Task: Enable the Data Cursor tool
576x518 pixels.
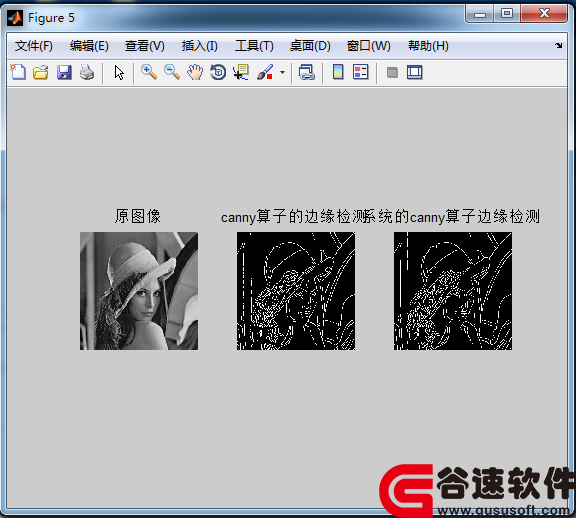Action: point(241,72)
